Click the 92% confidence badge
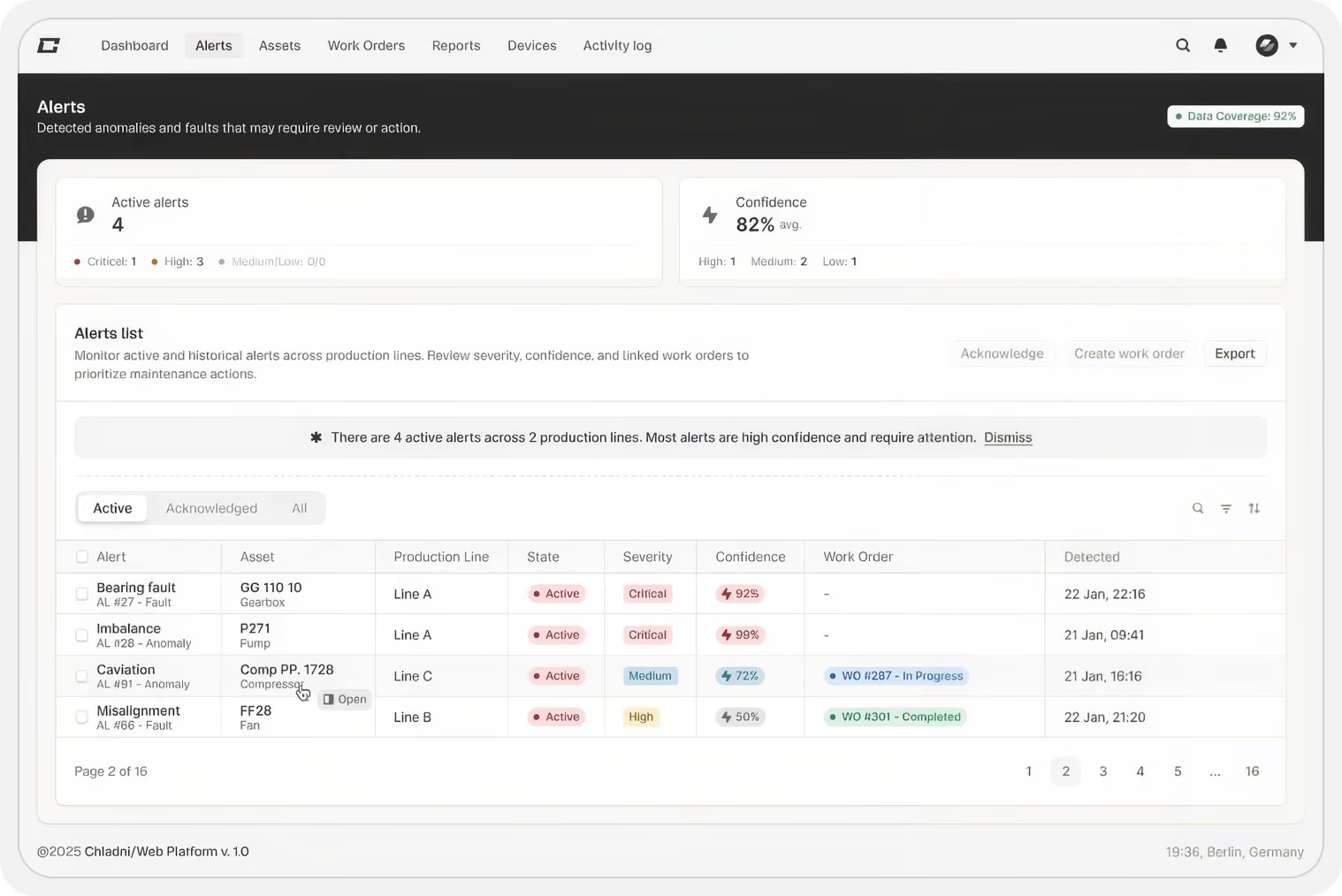Screen dimensions: 1342x896 click(740, 594)
